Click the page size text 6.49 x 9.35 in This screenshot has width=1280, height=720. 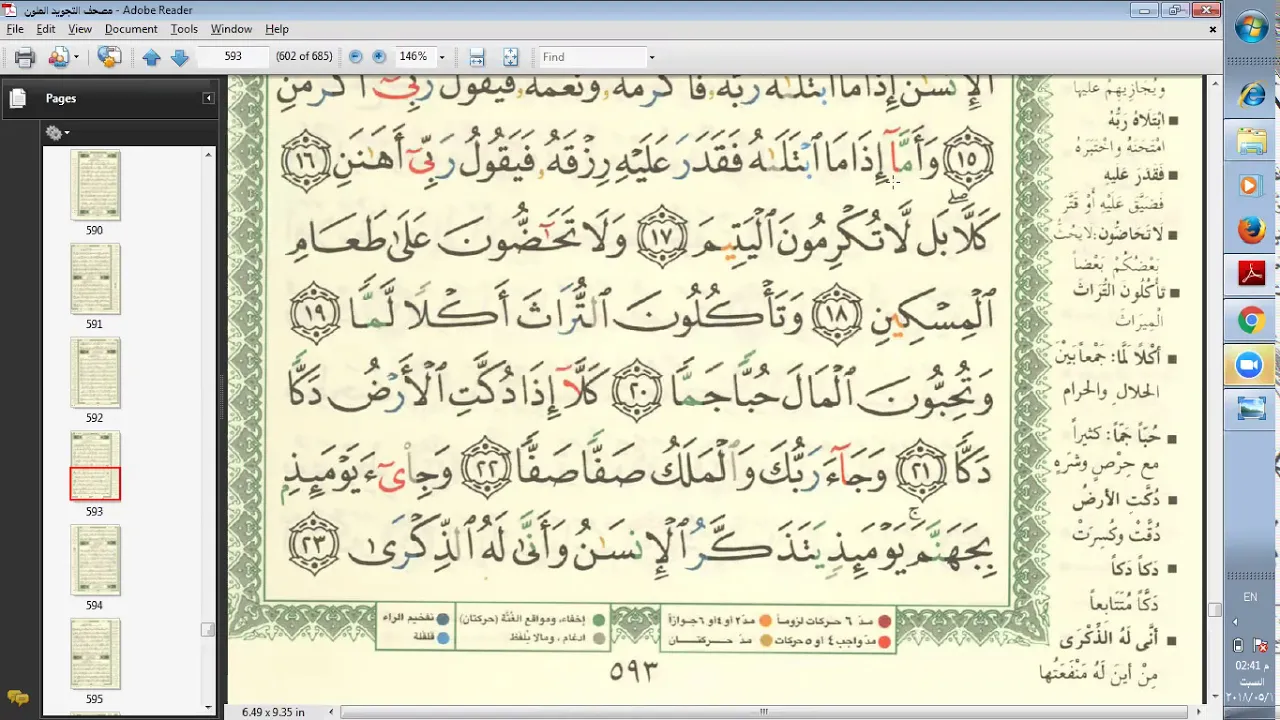click(x=273, y=712)
